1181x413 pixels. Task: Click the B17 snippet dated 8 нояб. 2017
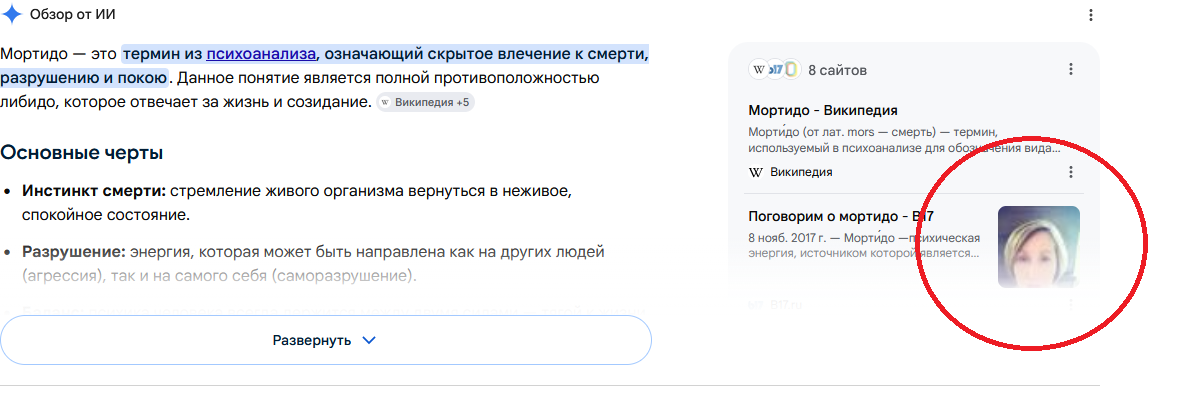click(x=864, y=246)
